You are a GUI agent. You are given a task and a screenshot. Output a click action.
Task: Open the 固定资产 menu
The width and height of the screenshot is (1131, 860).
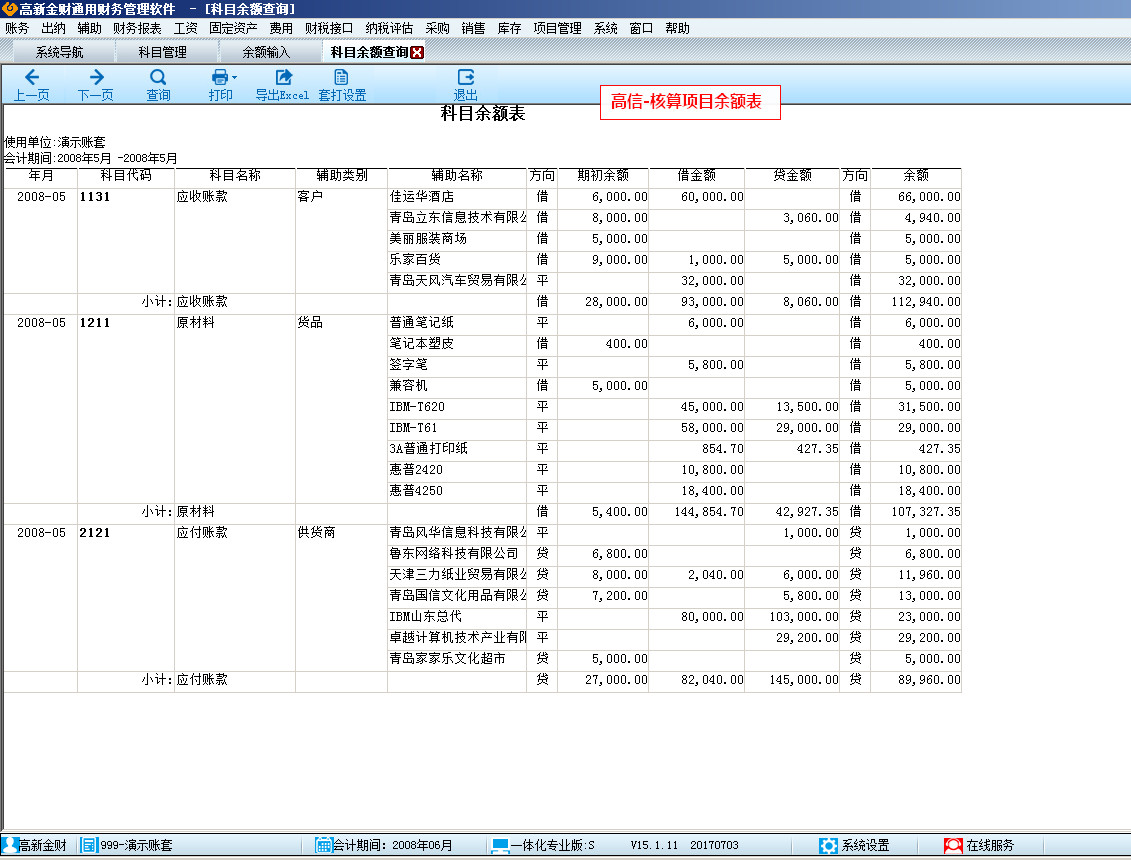(233, 28)
